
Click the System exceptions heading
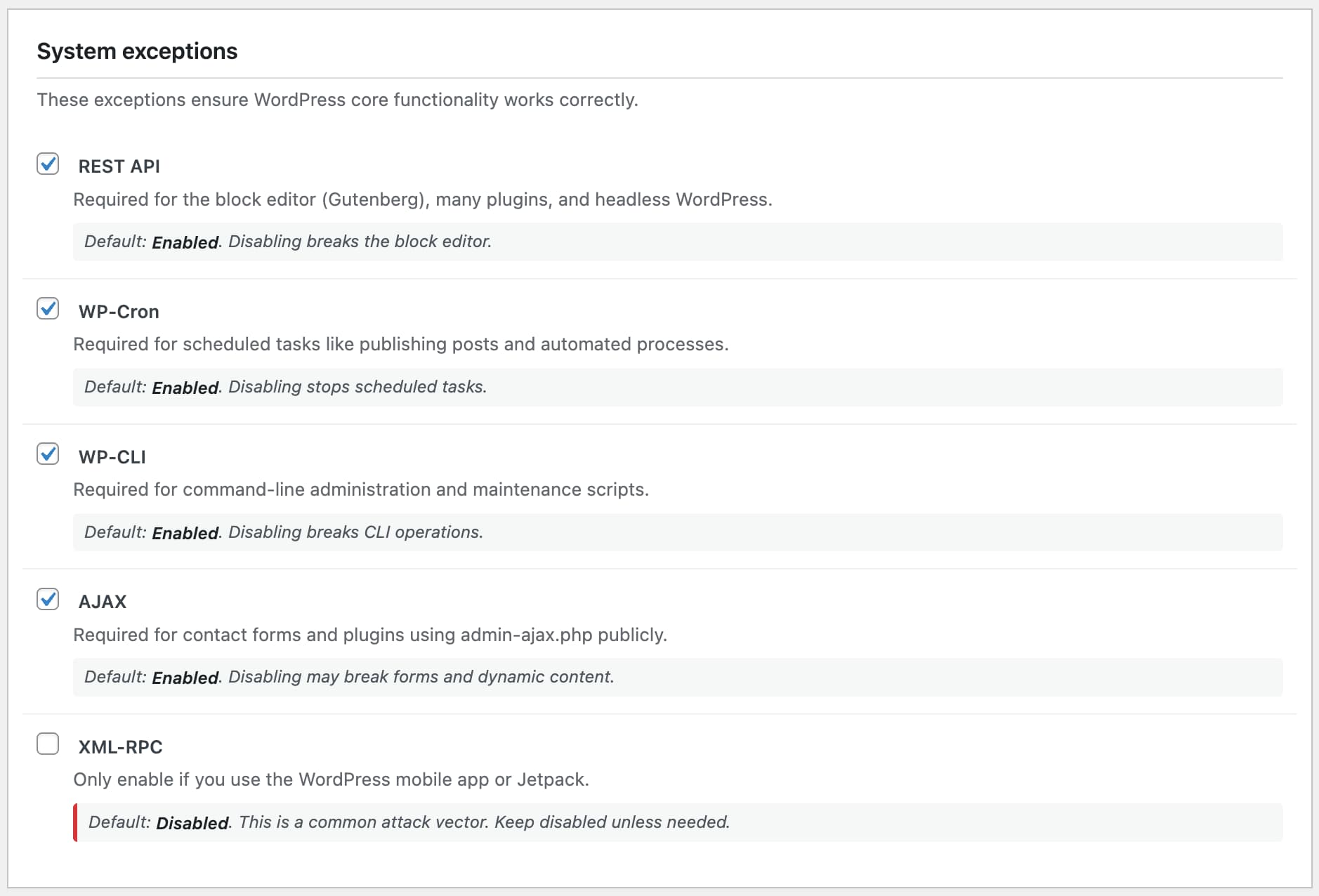pos(137,51)
